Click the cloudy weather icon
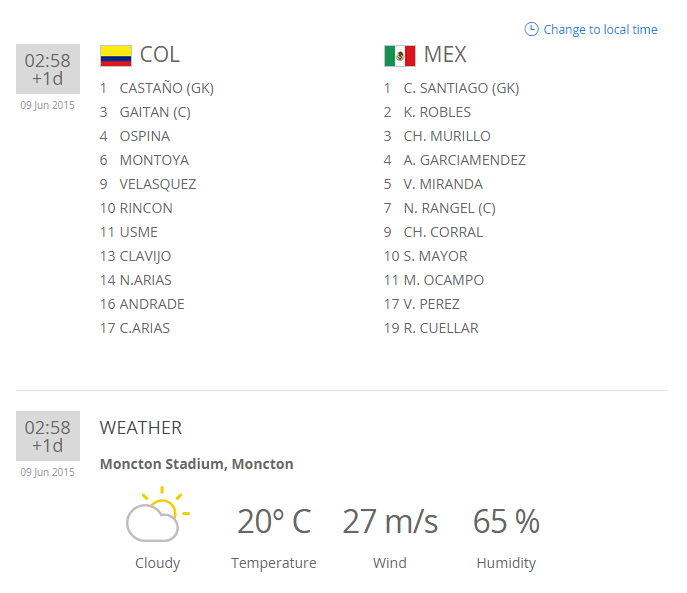The height and width of the screenshot is (593, 687). tap(156, 516)
